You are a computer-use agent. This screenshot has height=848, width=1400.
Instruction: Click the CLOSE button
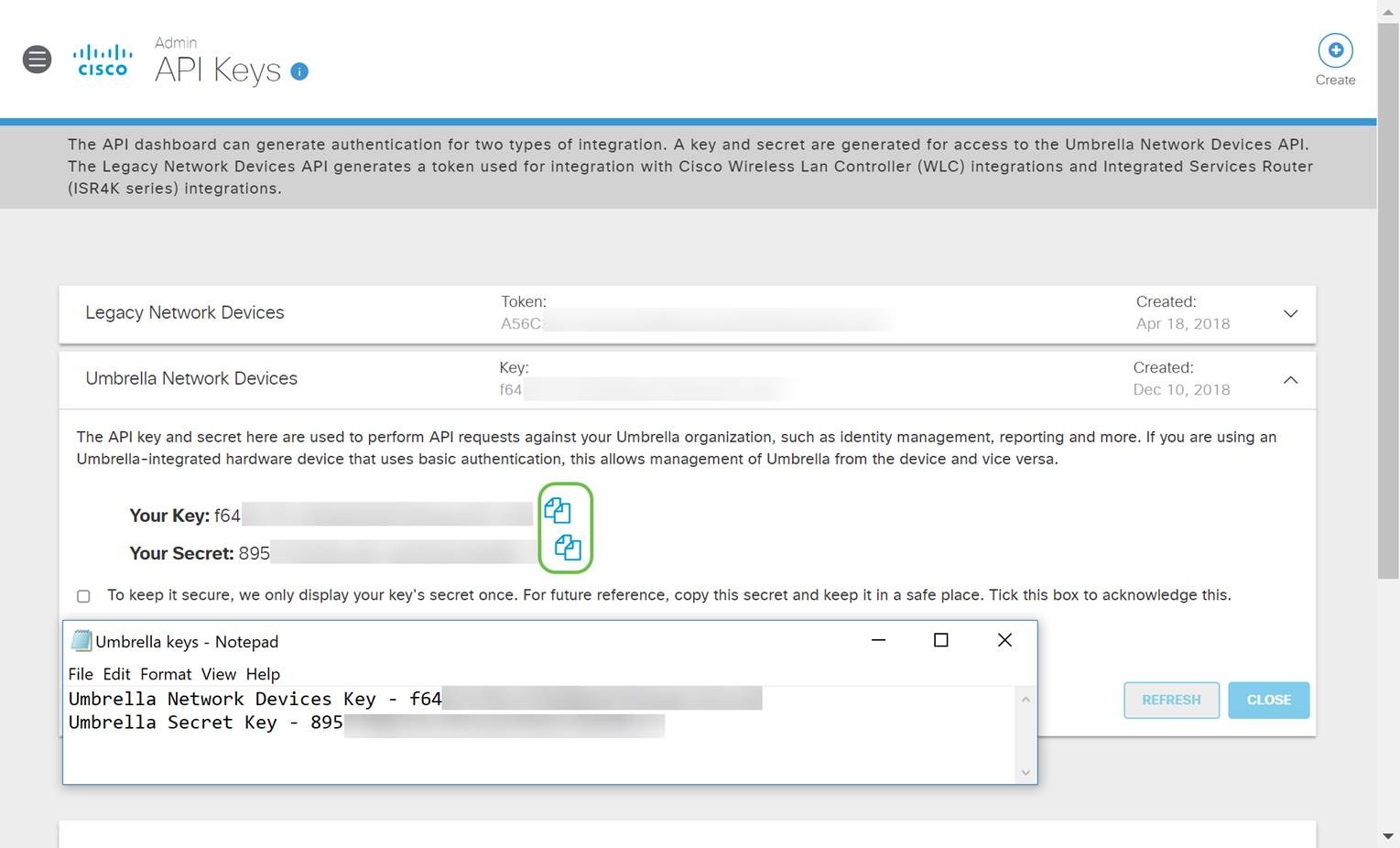point(1268,700)
